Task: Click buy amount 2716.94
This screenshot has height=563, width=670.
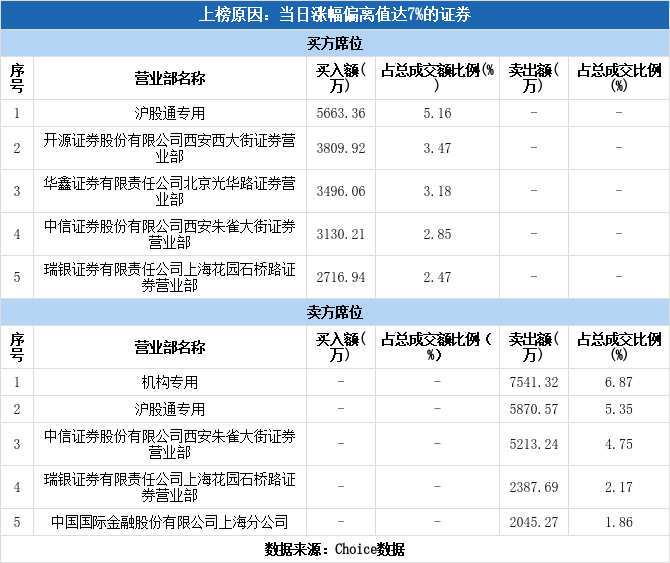Action: [341, 277]
